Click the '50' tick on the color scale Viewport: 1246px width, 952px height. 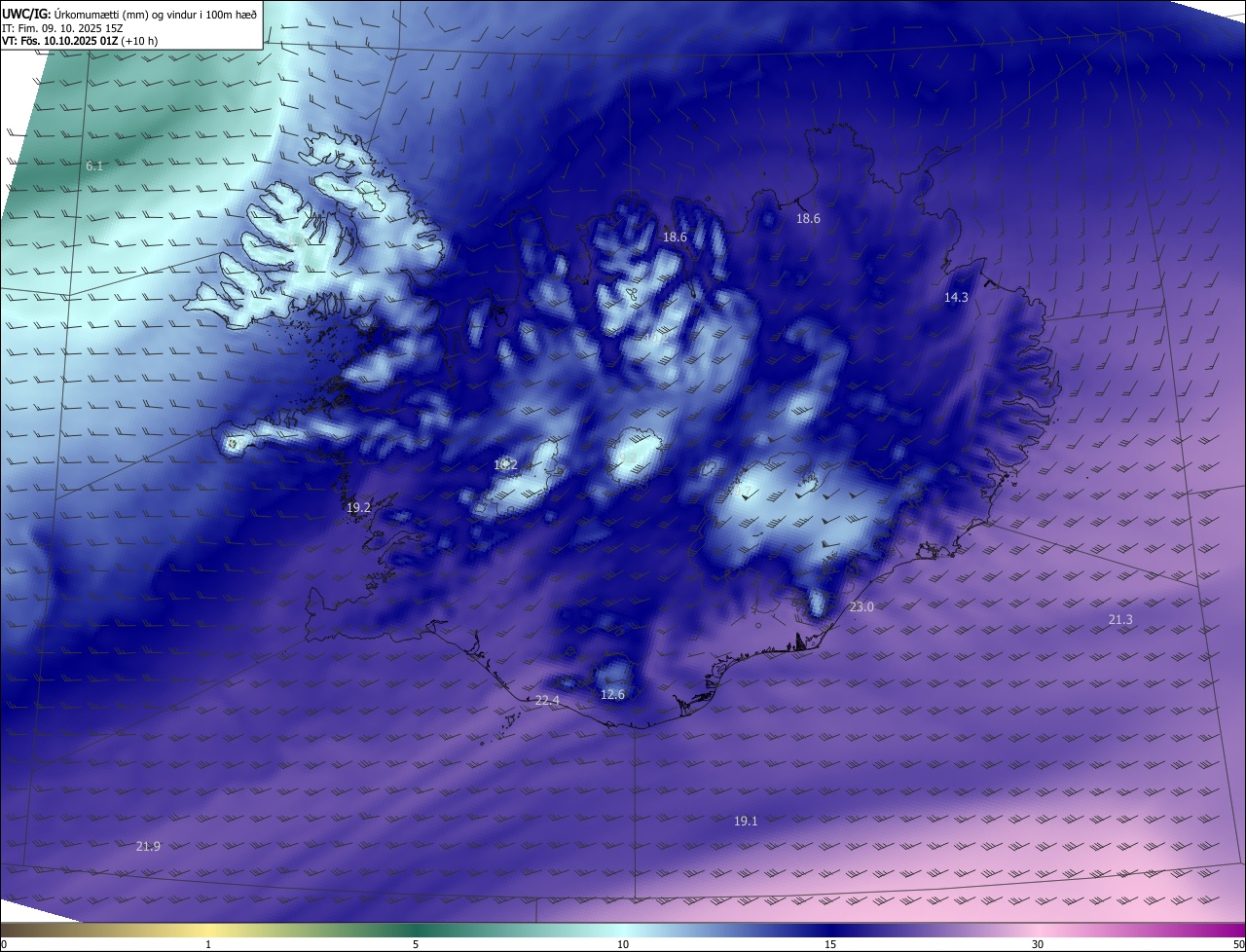coord(1239,945)
